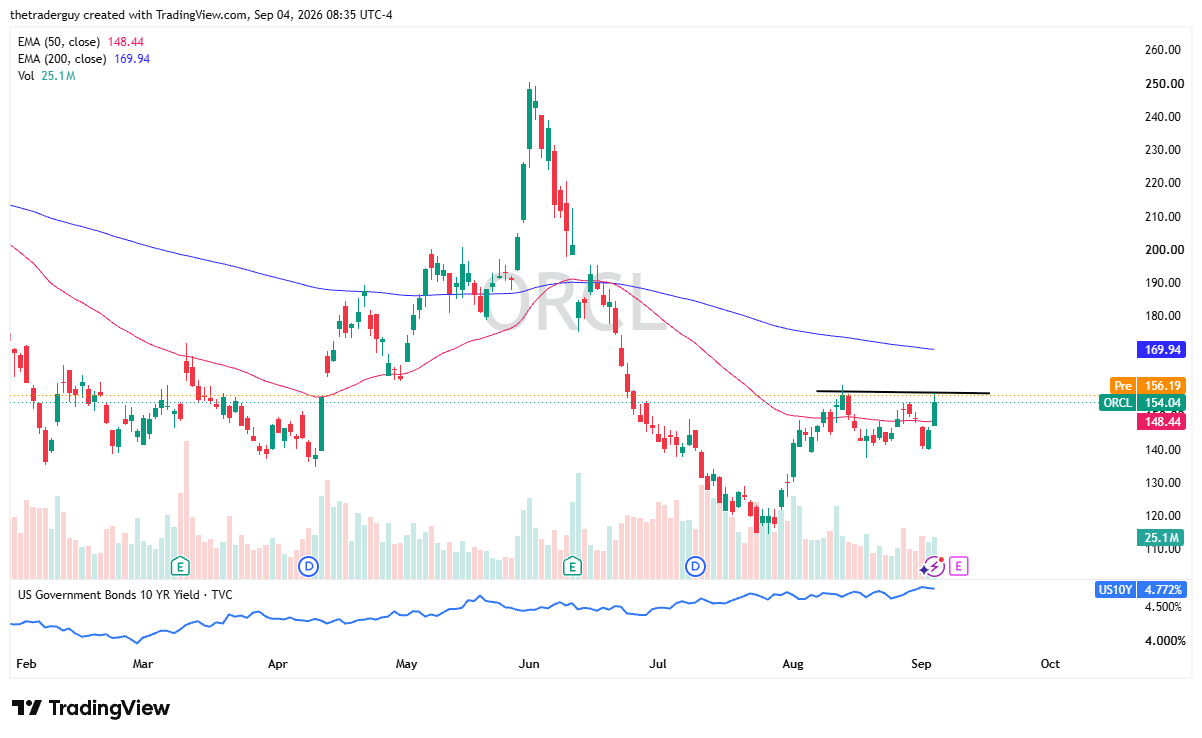Select the black horizontal resistance line

[902, 391]
